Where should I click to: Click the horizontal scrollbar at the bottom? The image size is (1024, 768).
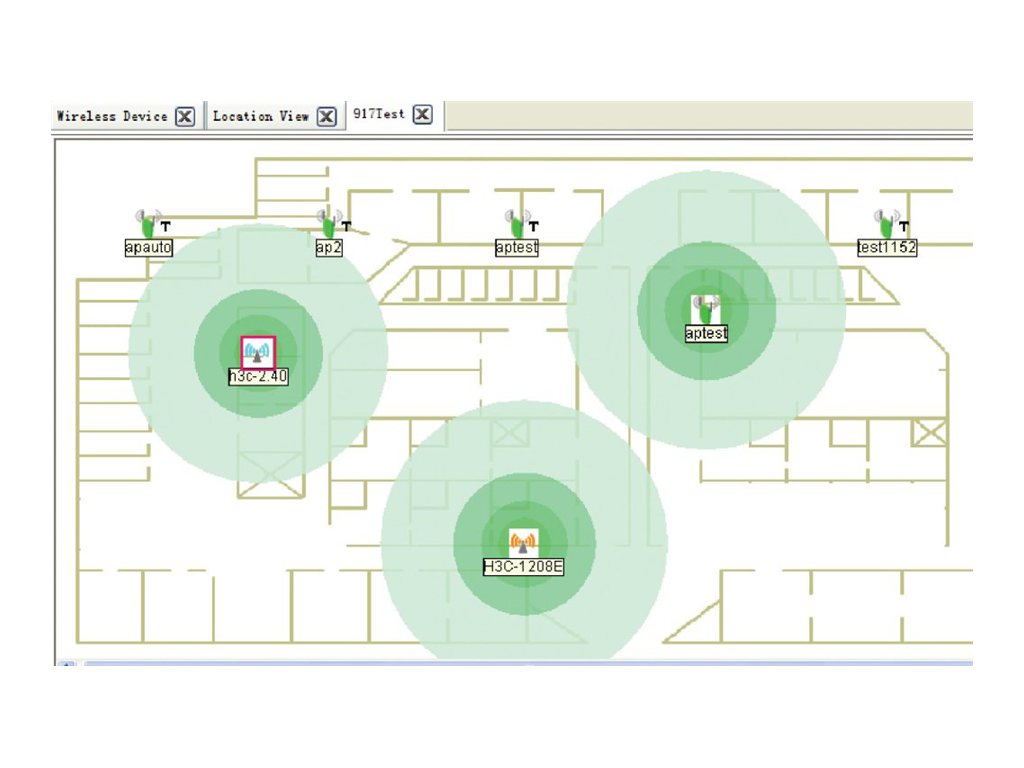coord(500,661)
